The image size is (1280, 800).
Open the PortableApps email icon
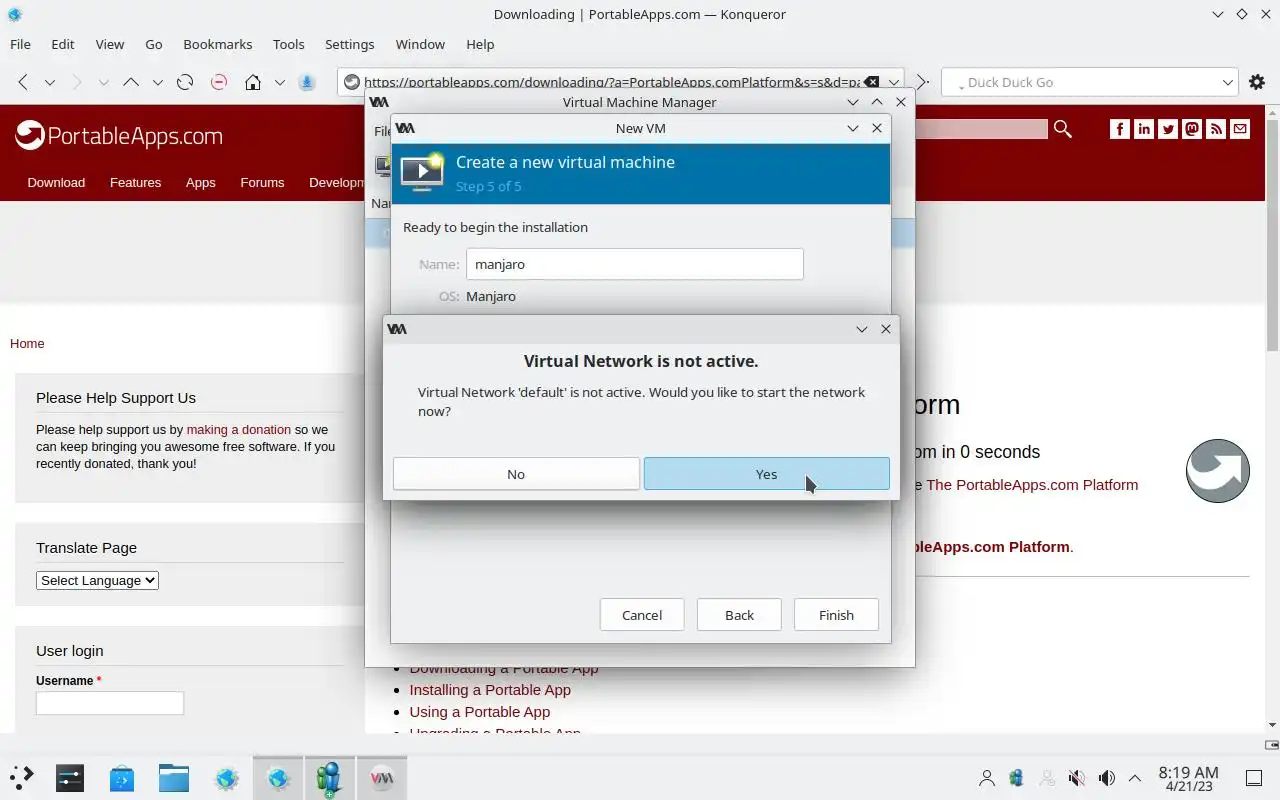[1240, 129]
